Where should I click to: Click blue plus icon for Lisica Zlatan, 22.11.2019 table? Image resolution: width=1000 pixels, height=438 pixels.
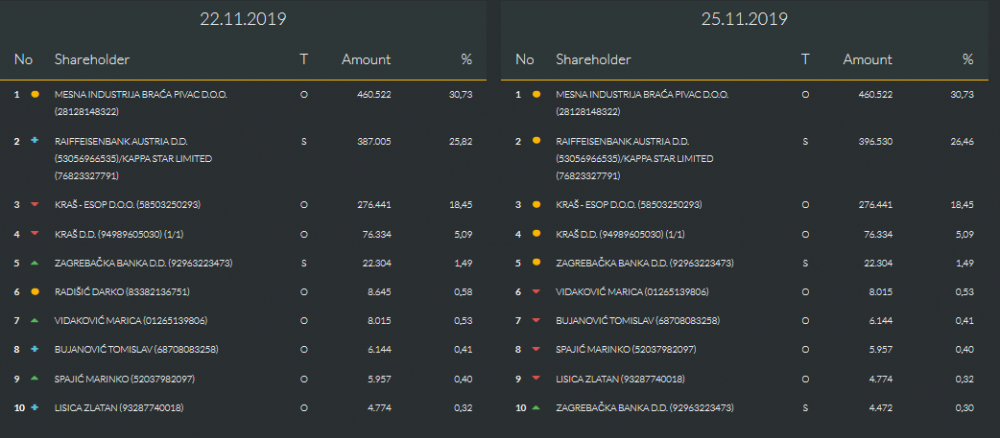tap(35, 407)
